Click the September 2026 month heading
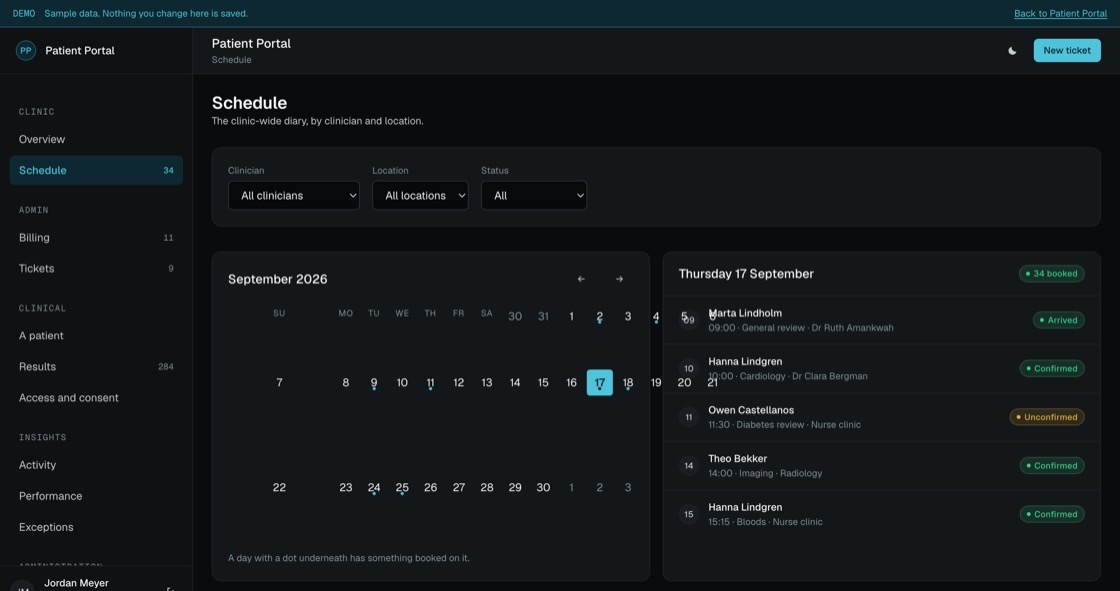Image resolution: width=1120 pixels, height=591 pixels. click(x=278, y=279)
